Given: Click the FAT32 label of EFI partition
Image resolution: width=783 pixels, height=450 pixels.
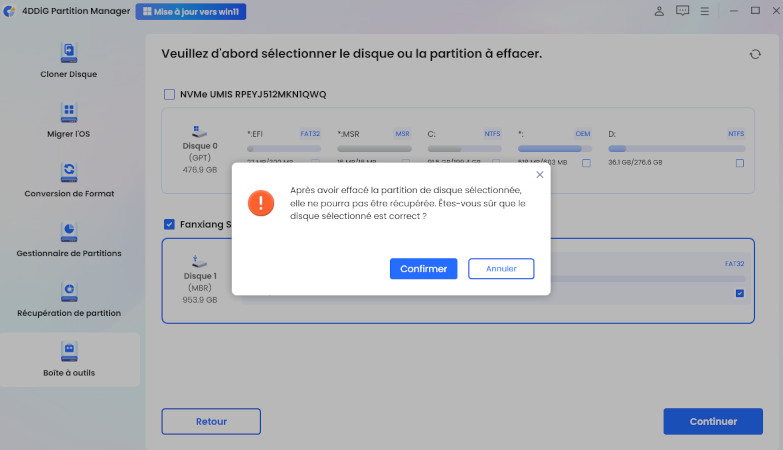Looking at the screenshot, I should click(x=310, y=133).
